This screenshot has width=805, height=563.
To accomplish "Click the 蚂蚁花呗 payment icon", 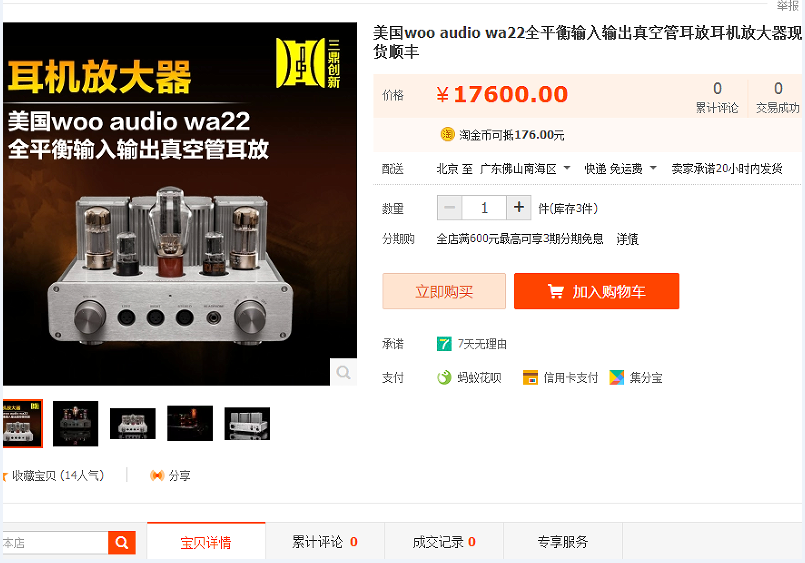I will (x=444, y=378).
